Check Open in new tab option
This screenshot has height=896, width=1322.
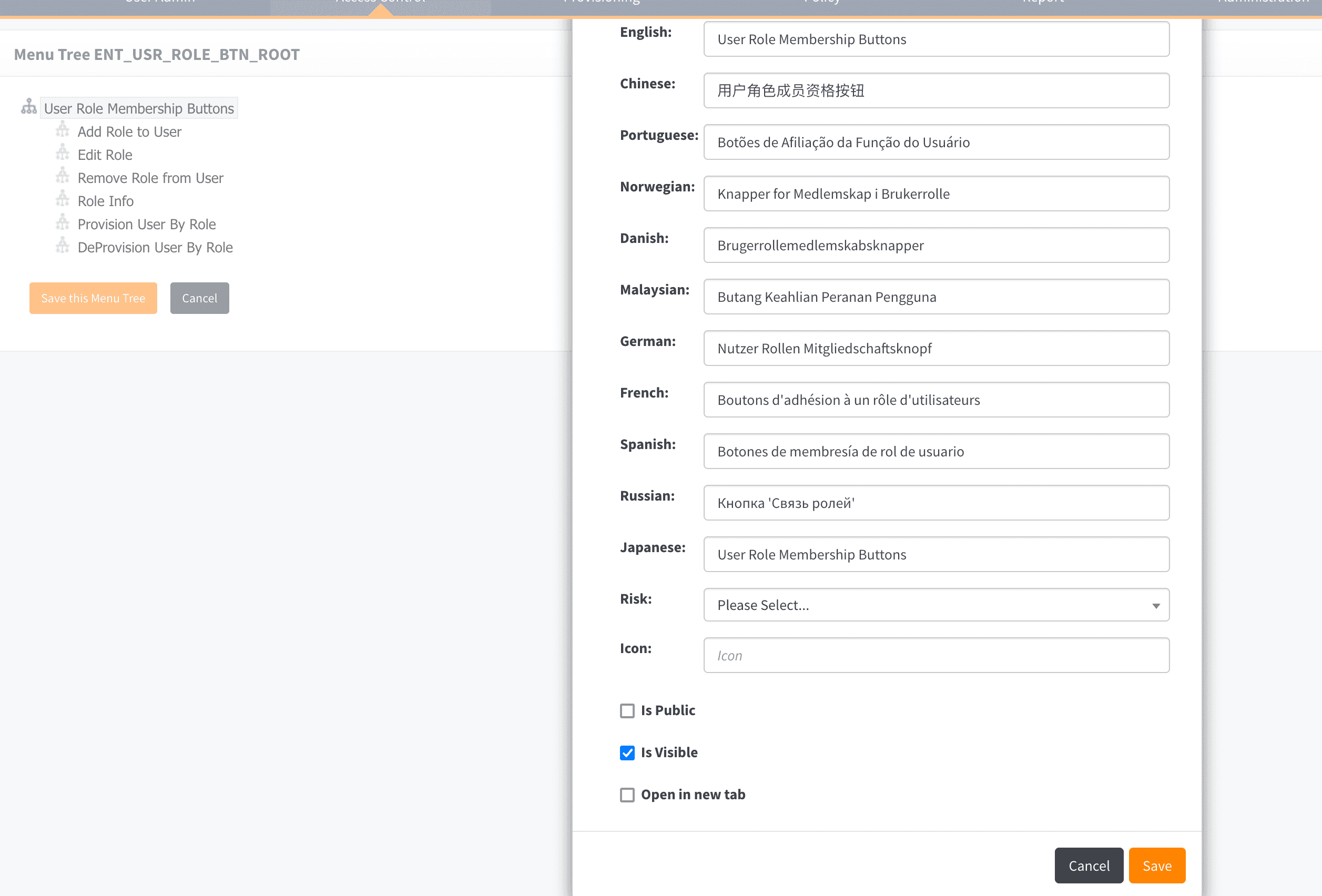[627, 795]
